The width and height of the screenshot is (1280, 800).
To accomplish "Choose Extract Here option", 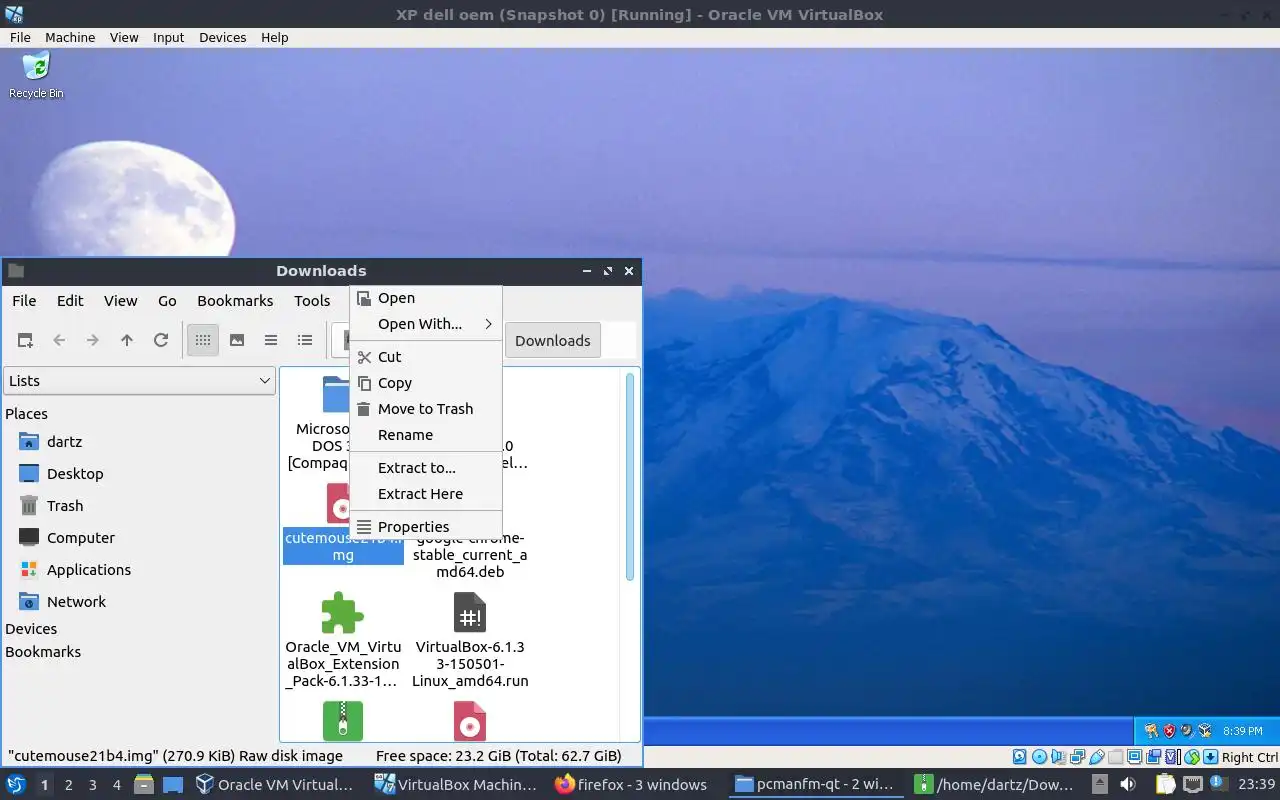I will [x=426, y=494].
